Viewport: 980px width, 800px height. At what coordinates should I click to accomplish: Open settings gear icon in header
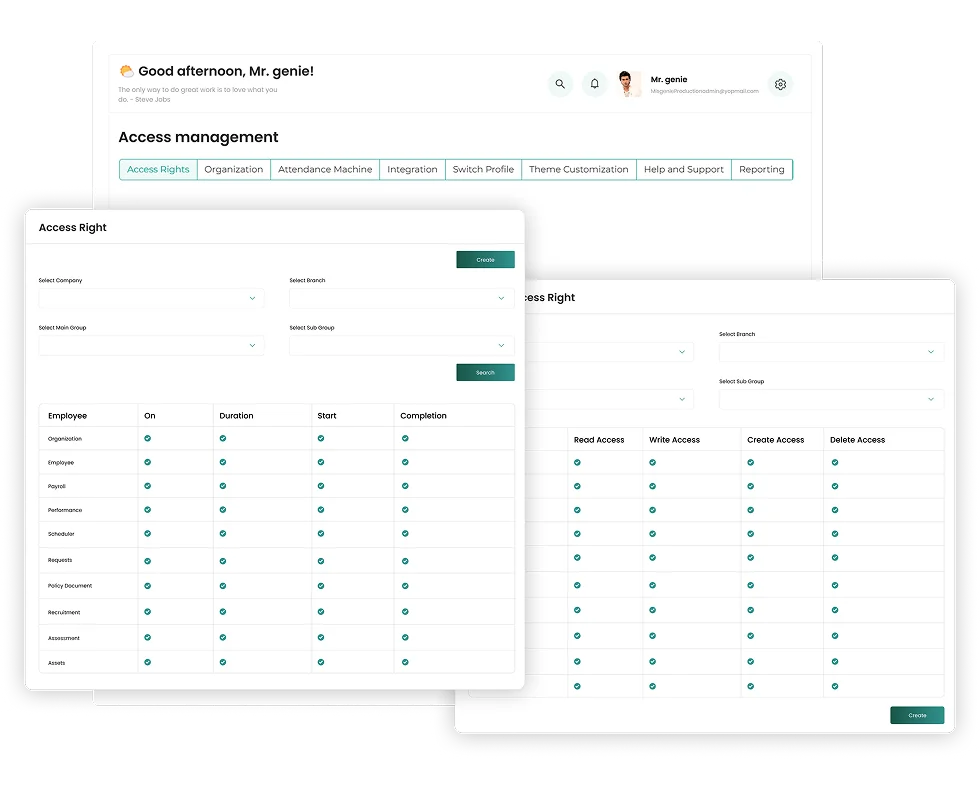coord(781,84)
